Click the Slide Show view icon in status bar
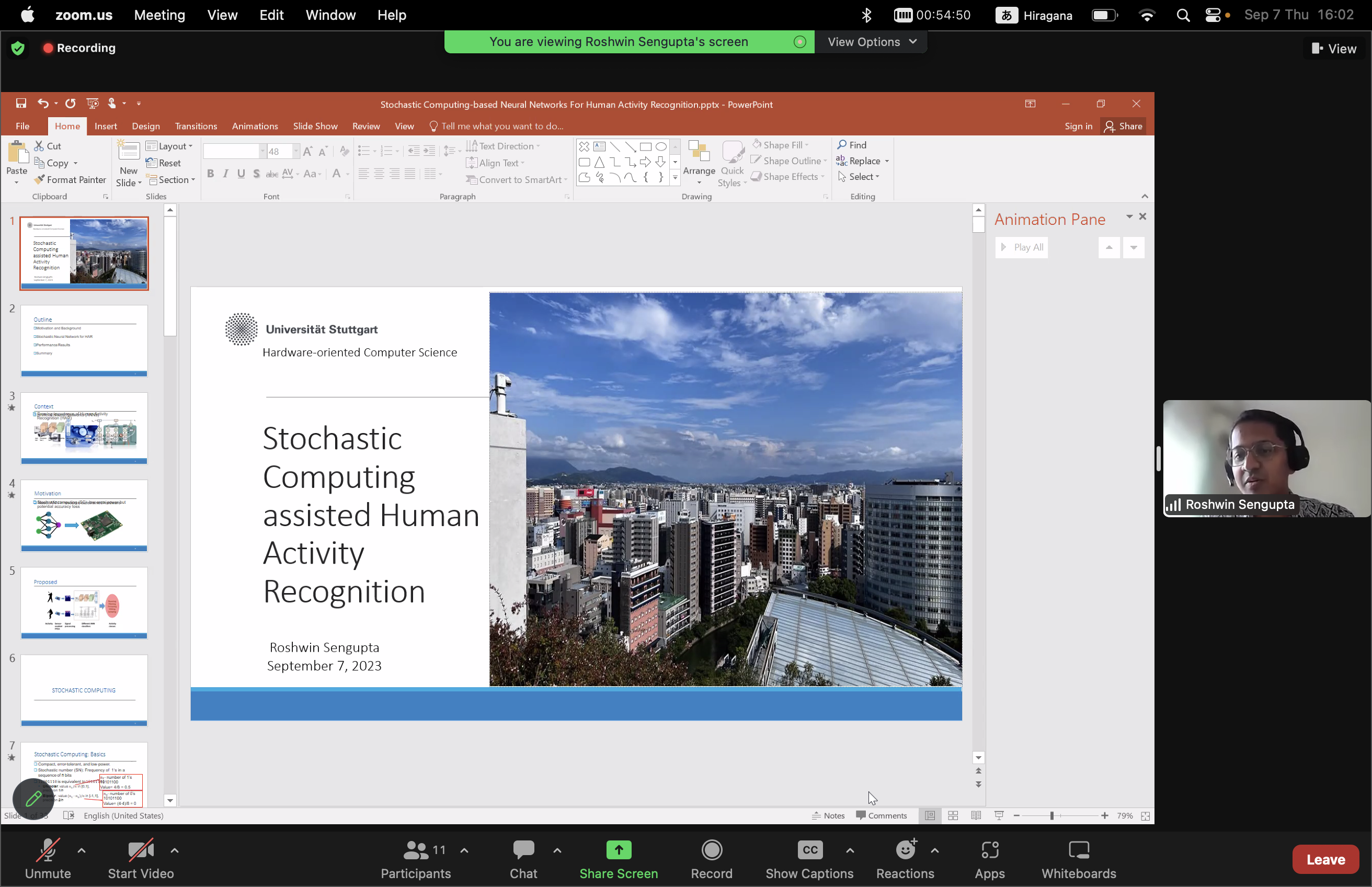 [999, 815]
